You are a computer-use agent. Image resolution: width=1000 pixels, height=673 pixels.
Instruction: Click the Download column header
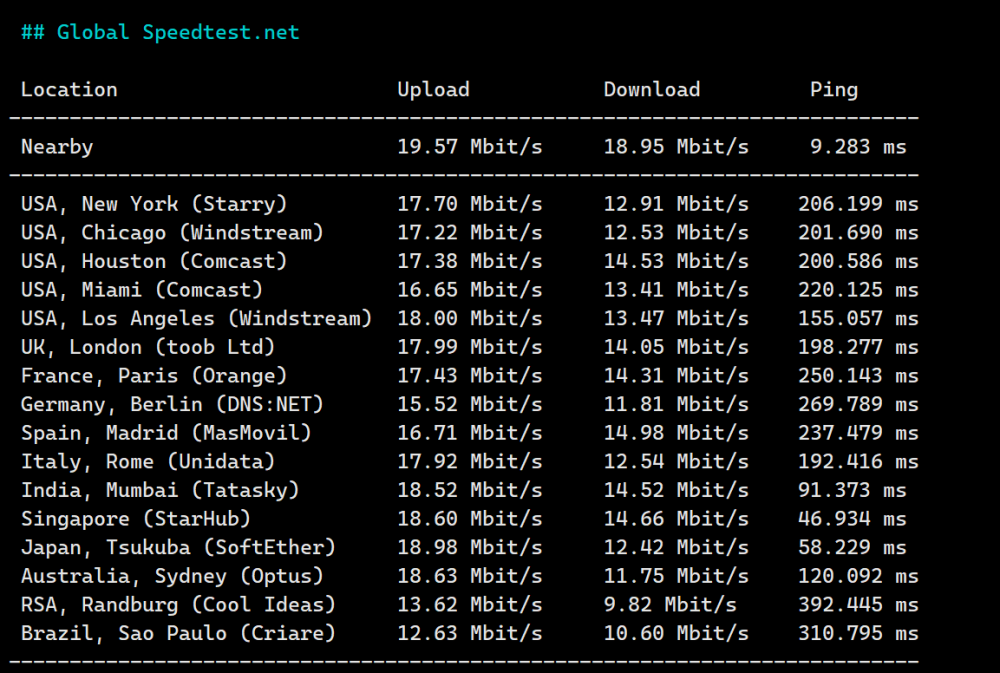pyautogui.click(x=651, y=89)
